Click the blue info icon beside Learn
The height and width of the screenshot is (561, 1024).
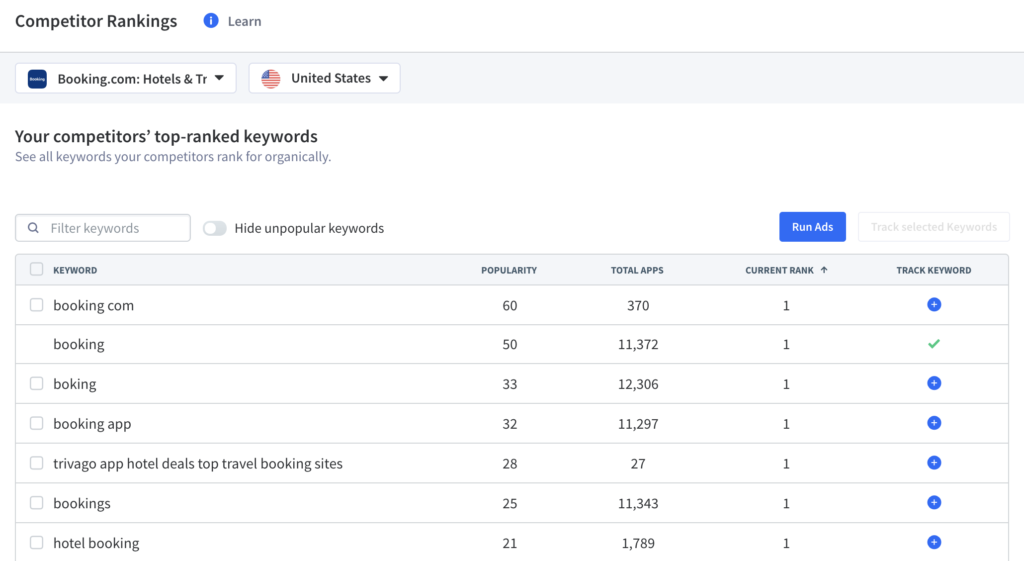pos(211,21)
